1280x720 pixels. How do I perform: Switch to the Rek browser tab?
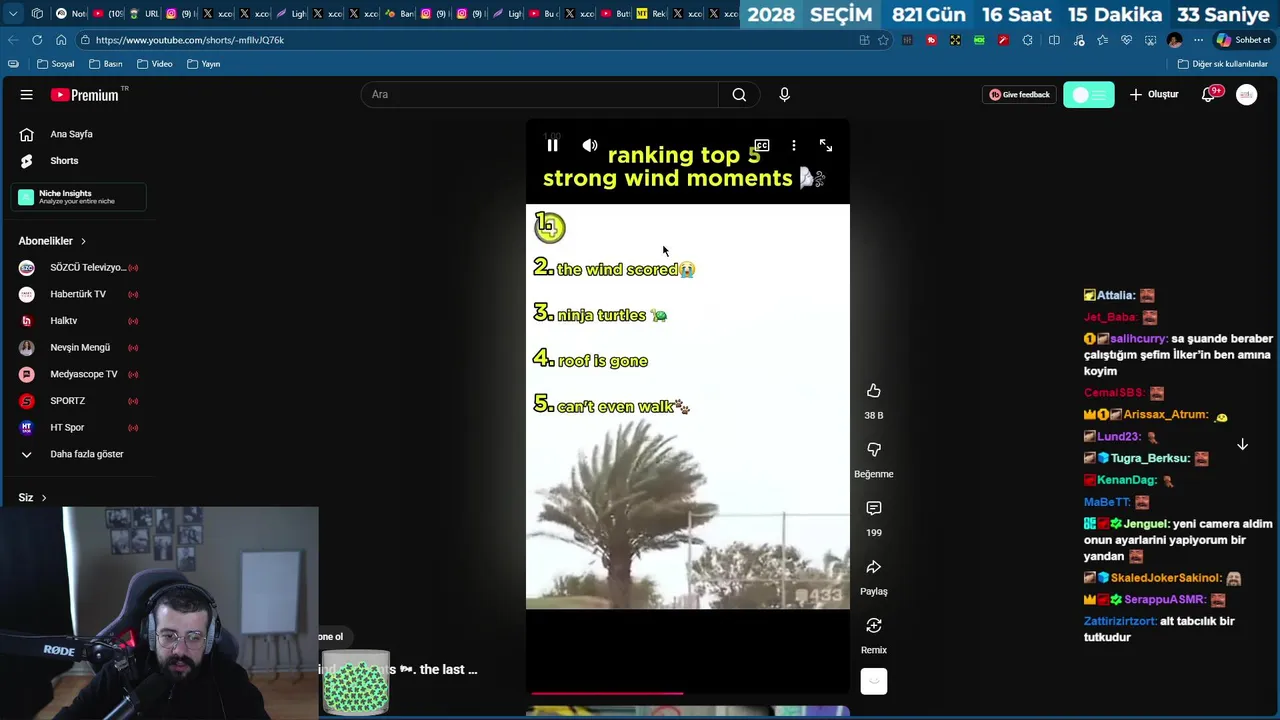[x=651, y=14]
